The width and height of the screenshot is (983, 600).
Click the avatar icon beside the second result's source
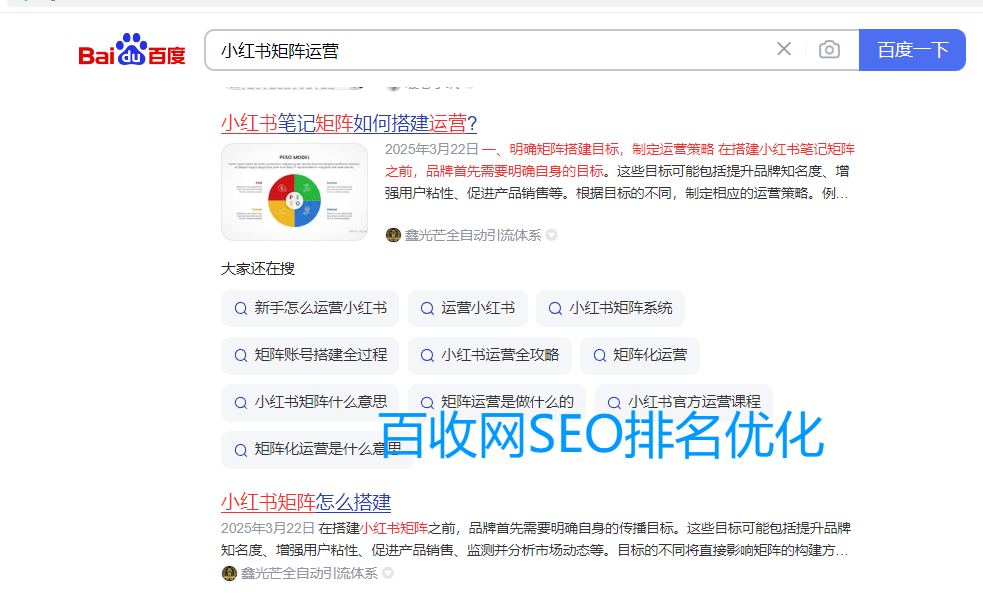(x=229, y=573)
